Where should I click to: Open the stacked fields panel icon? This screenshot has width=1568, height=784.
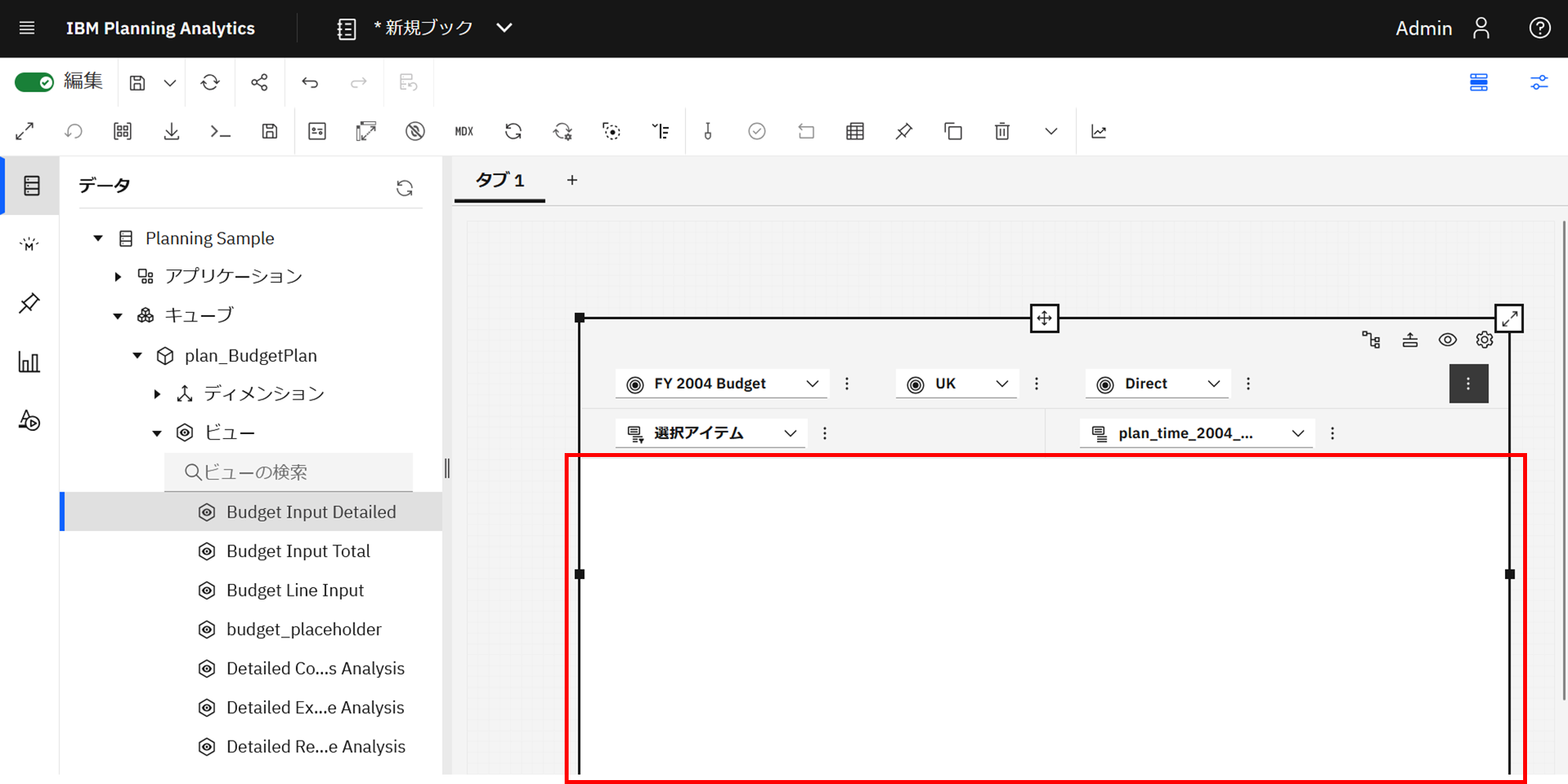click(x=1479, y=83)
